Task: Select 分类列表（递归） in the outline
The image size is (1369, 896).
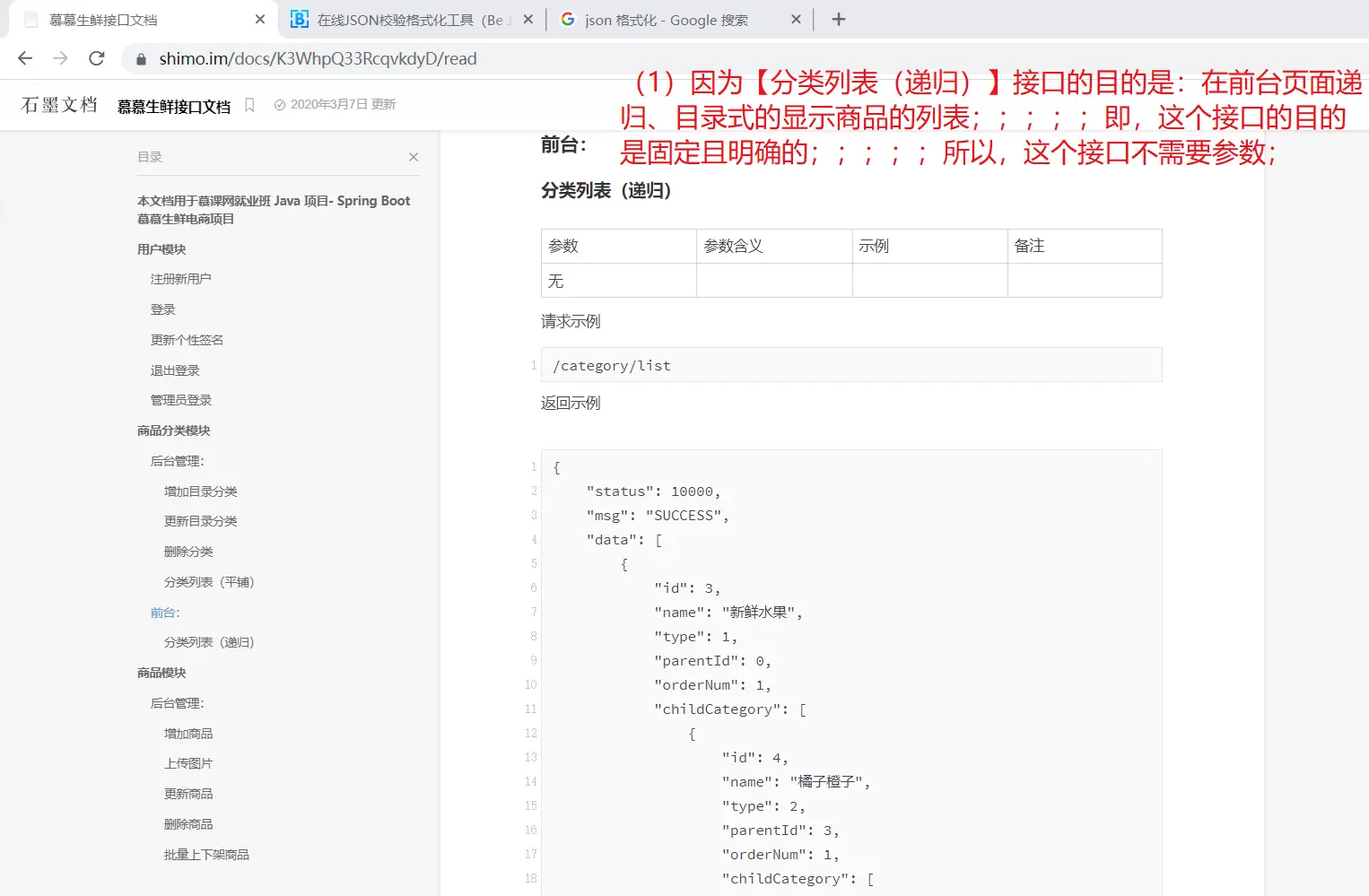Action: (x=209, y=642)
